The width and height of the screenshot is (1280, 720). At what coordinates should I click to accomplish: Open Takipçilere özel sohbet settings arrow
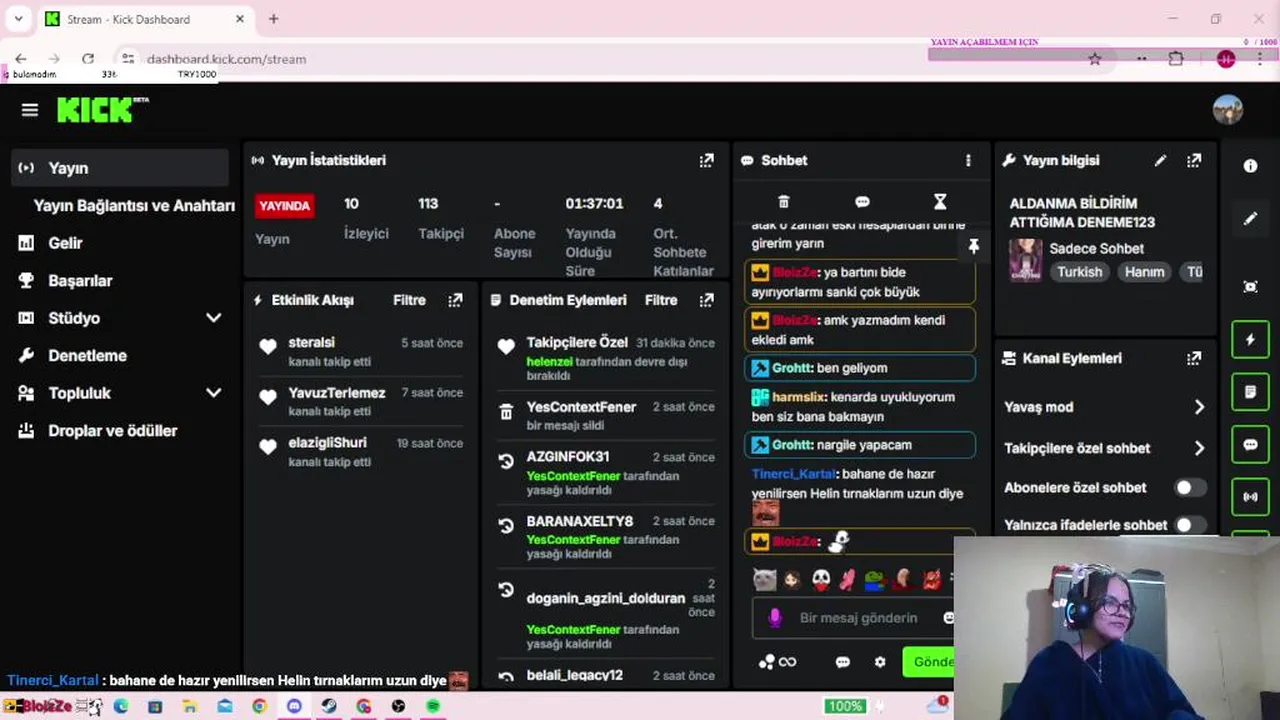tap(1199, 448)
